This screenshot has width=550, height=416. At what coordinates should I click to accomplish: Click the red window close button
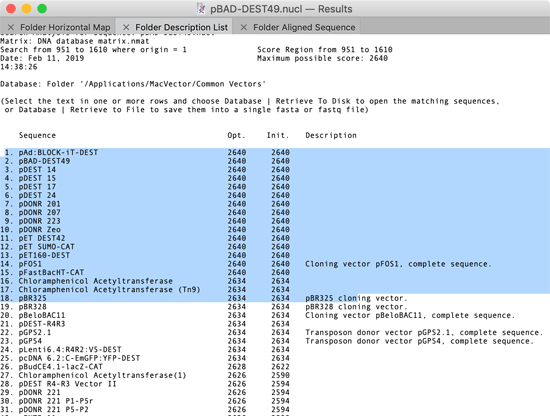point(11,8)
